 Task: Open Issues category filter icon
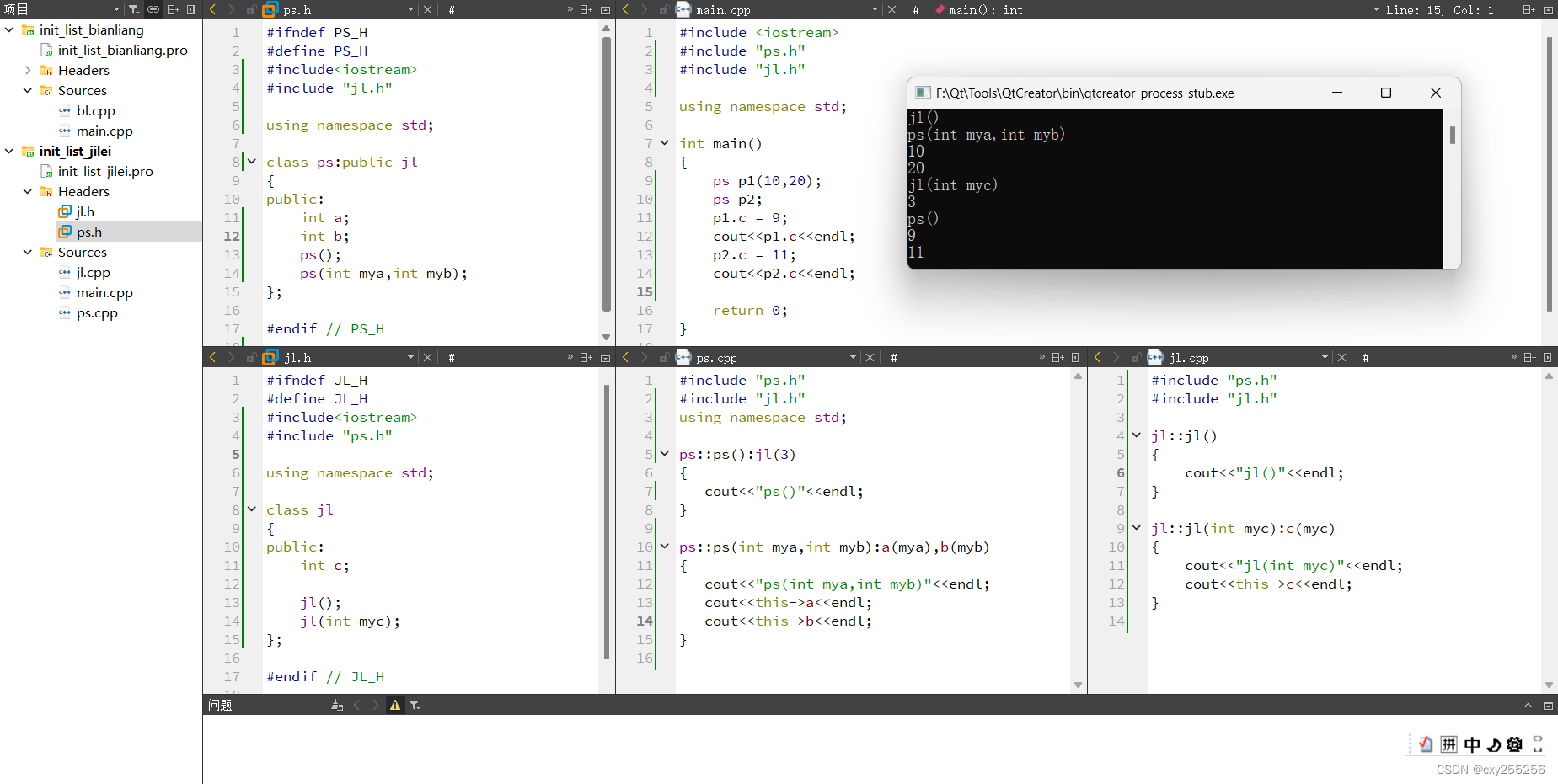click(x=415, y=705)
